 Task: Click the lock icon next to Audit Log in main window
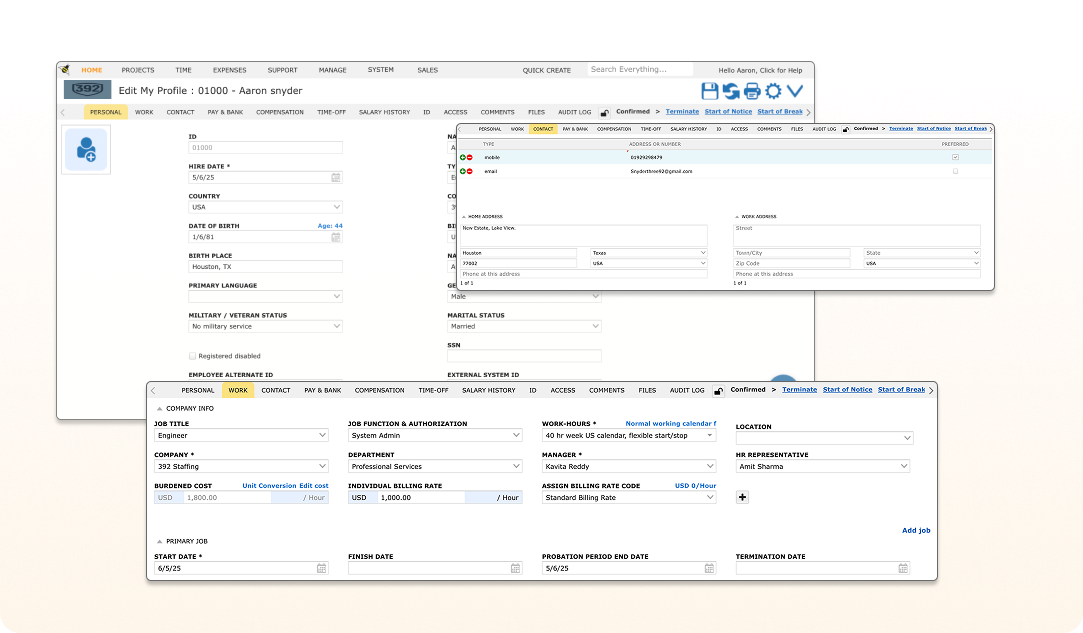click(x=604, y=113)
